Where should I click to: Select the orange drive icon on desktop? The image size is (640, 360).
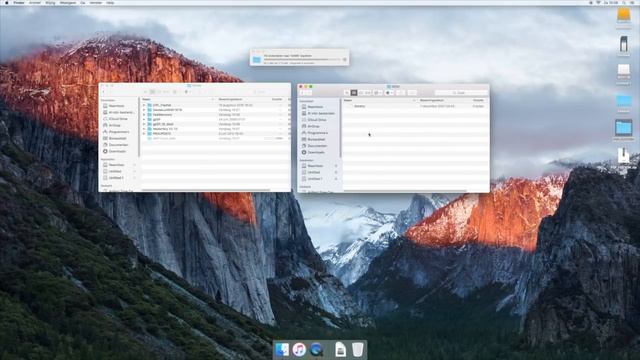click(624, 15)
